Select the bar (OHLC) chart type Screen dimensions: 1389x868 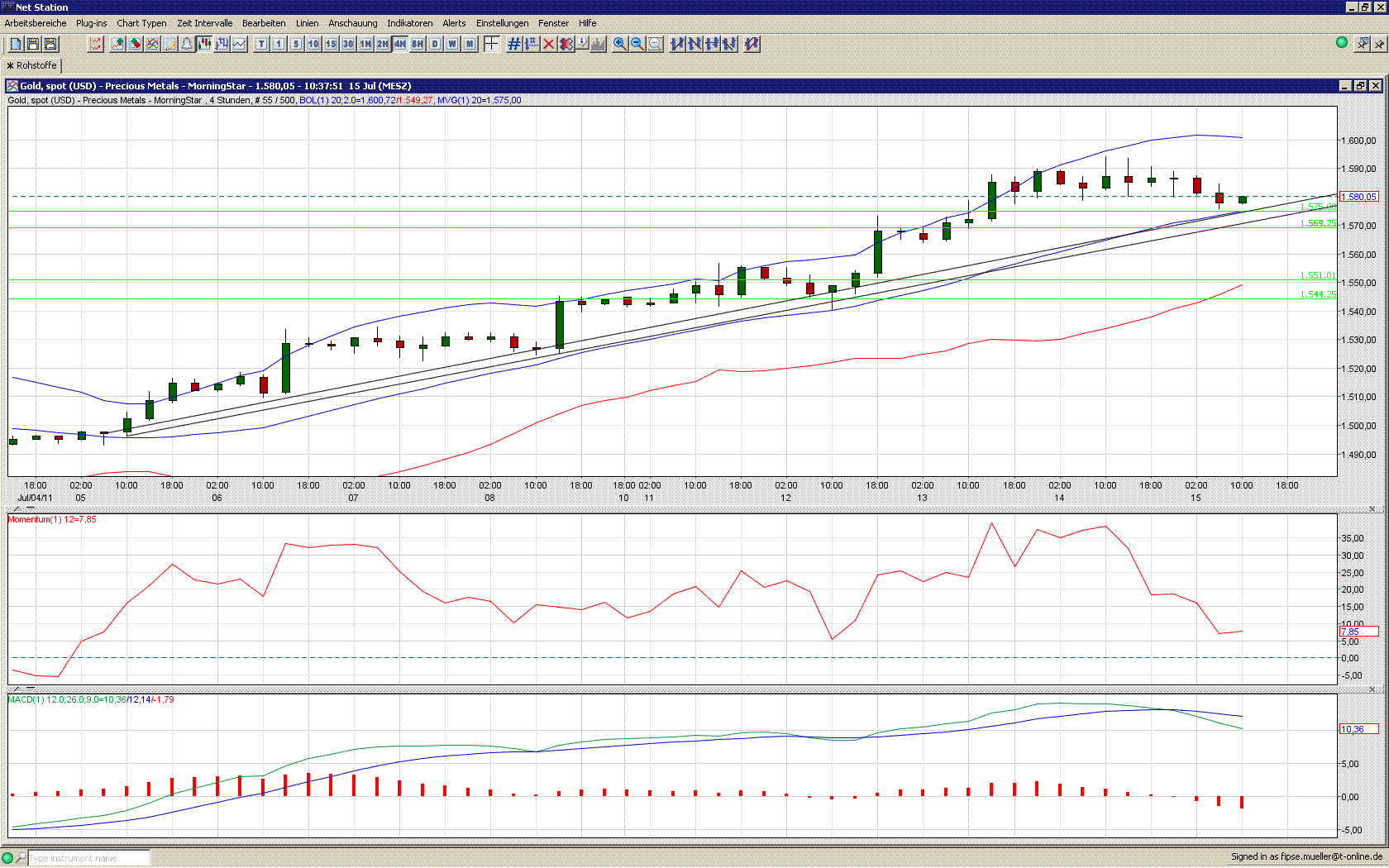click(222, 44)
